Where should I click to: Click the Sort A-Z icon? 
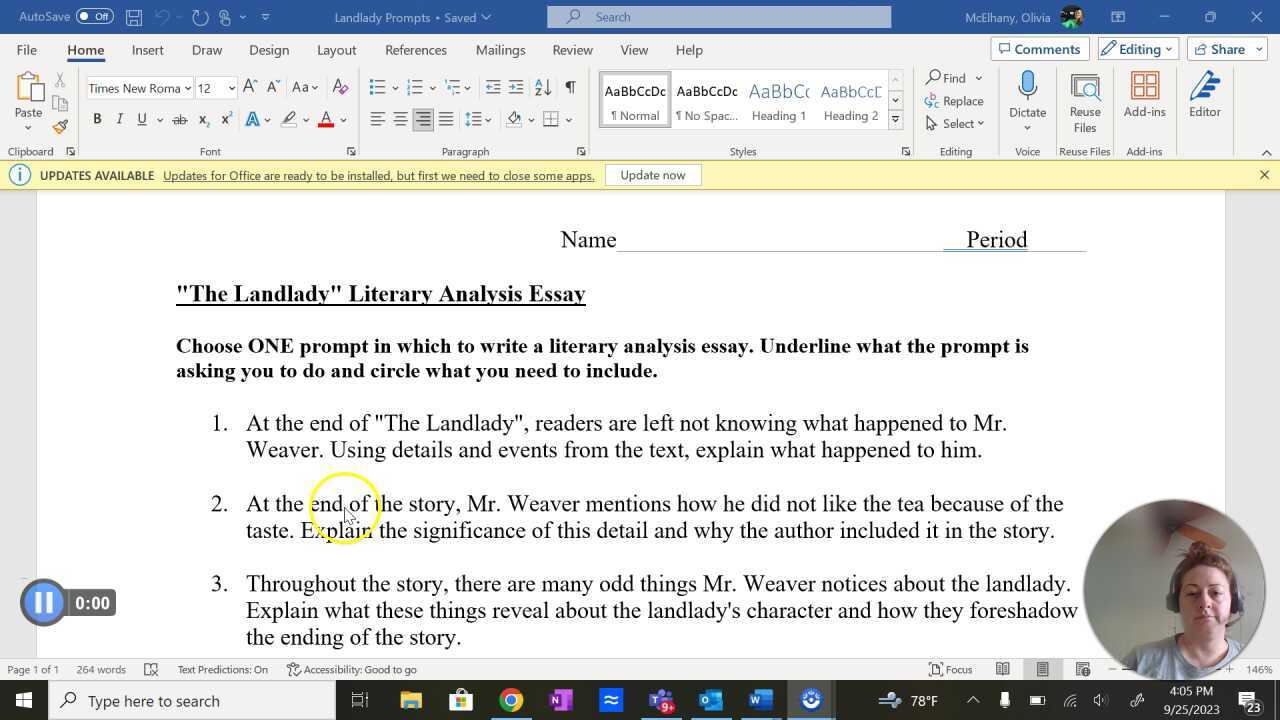[x=543, y=88]
